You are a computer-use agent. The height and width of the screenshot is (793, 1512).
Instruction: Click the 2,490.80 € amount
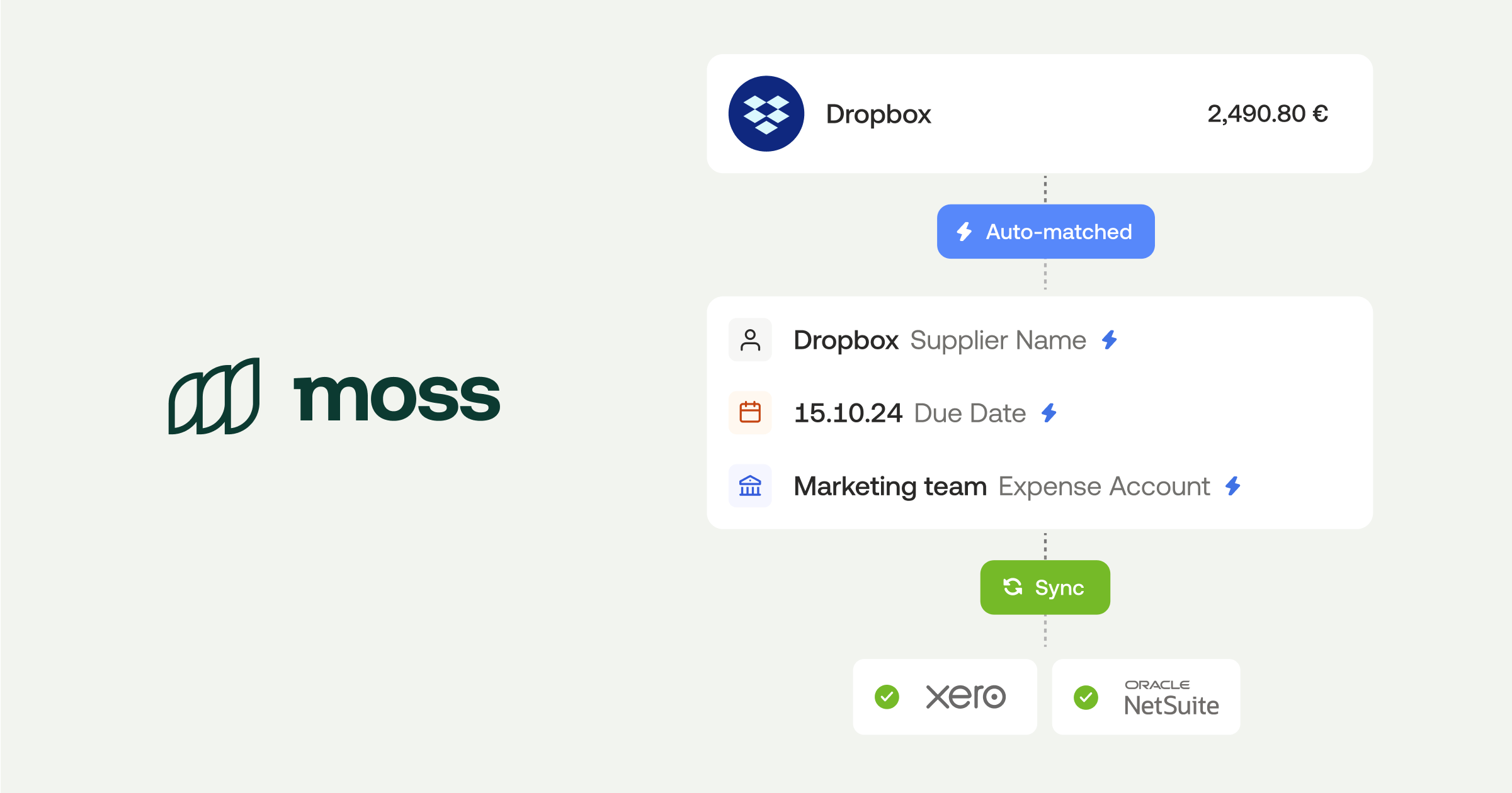click(x=1267, y=114)
